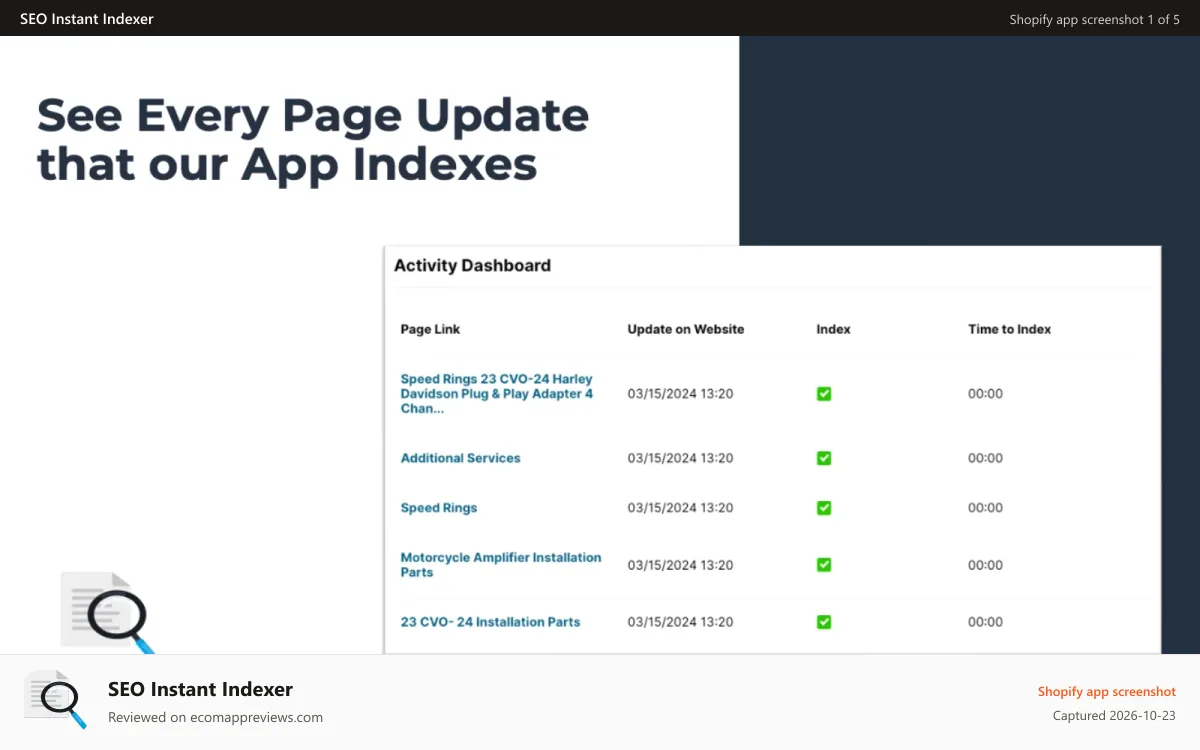1200x750 pixels.
Task: Click index checkmark for Harley Davidson Plug & Play row
Action: coord(824,394)
